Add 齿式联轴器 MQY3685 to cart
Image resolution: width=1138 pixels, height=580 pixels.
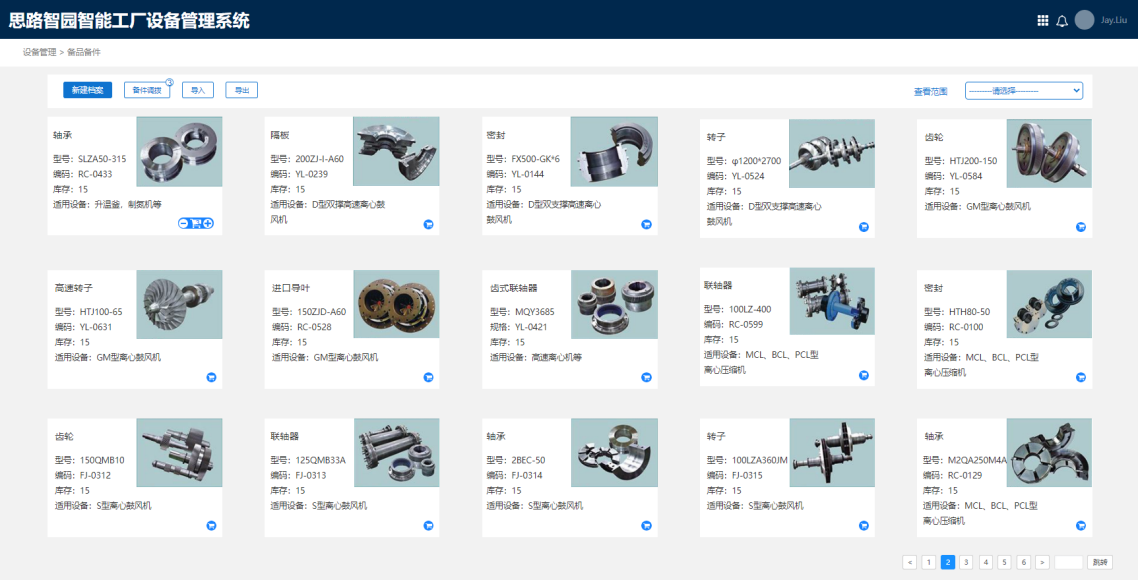[646, 377]
